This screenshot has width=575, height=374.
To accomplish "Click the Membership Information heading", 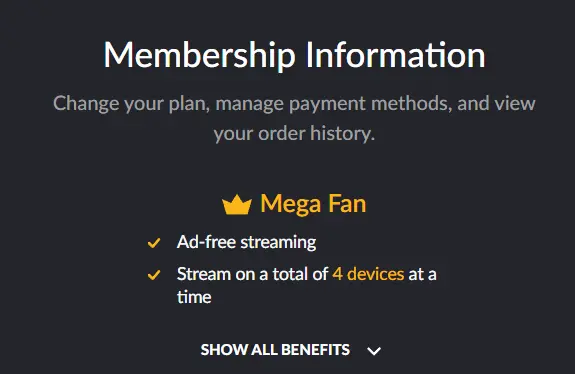I will click(x=294, y=55).
